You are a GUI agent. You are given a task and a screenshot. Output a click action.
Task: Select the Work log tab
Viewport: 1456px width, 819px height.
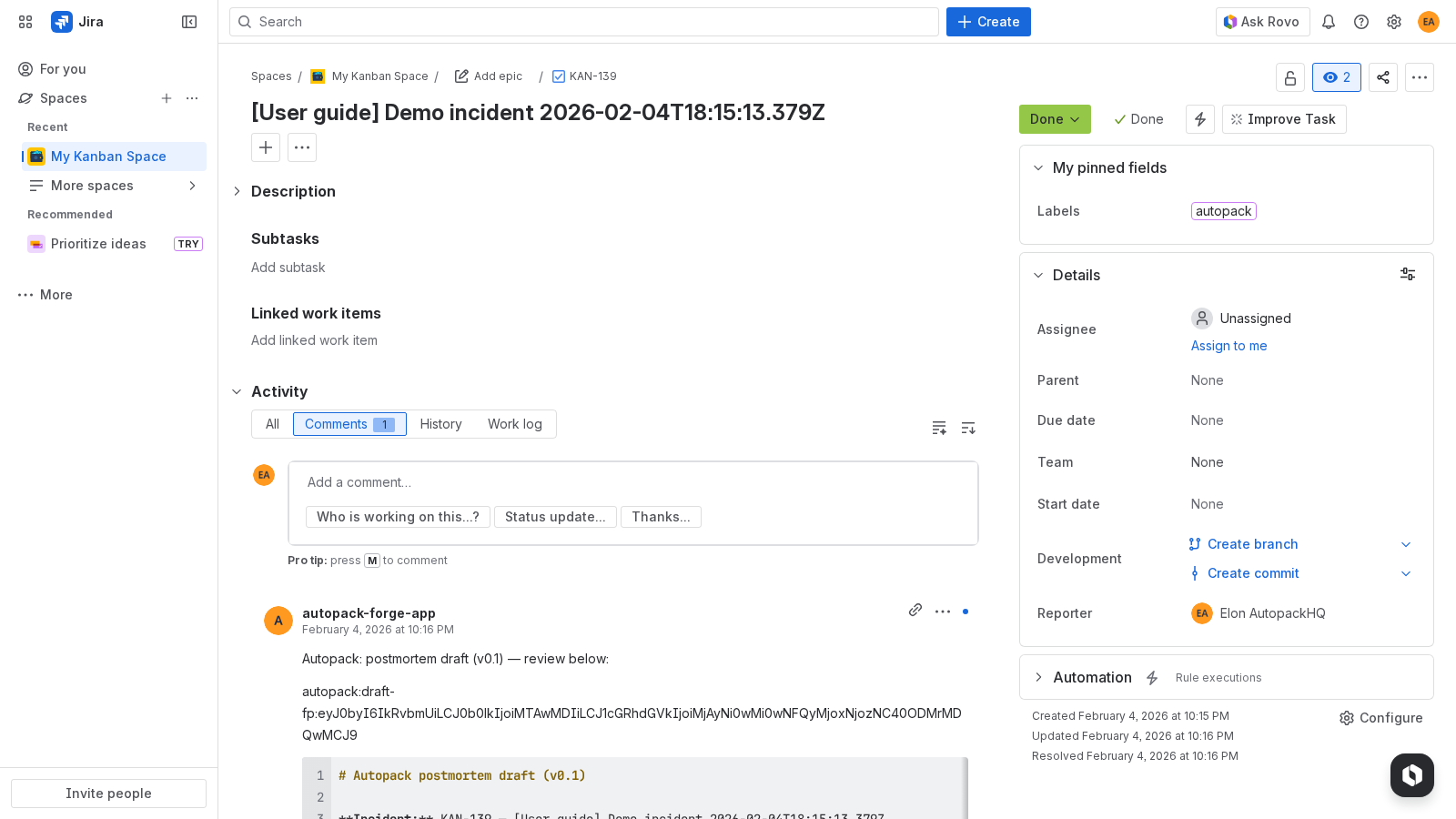514,423
